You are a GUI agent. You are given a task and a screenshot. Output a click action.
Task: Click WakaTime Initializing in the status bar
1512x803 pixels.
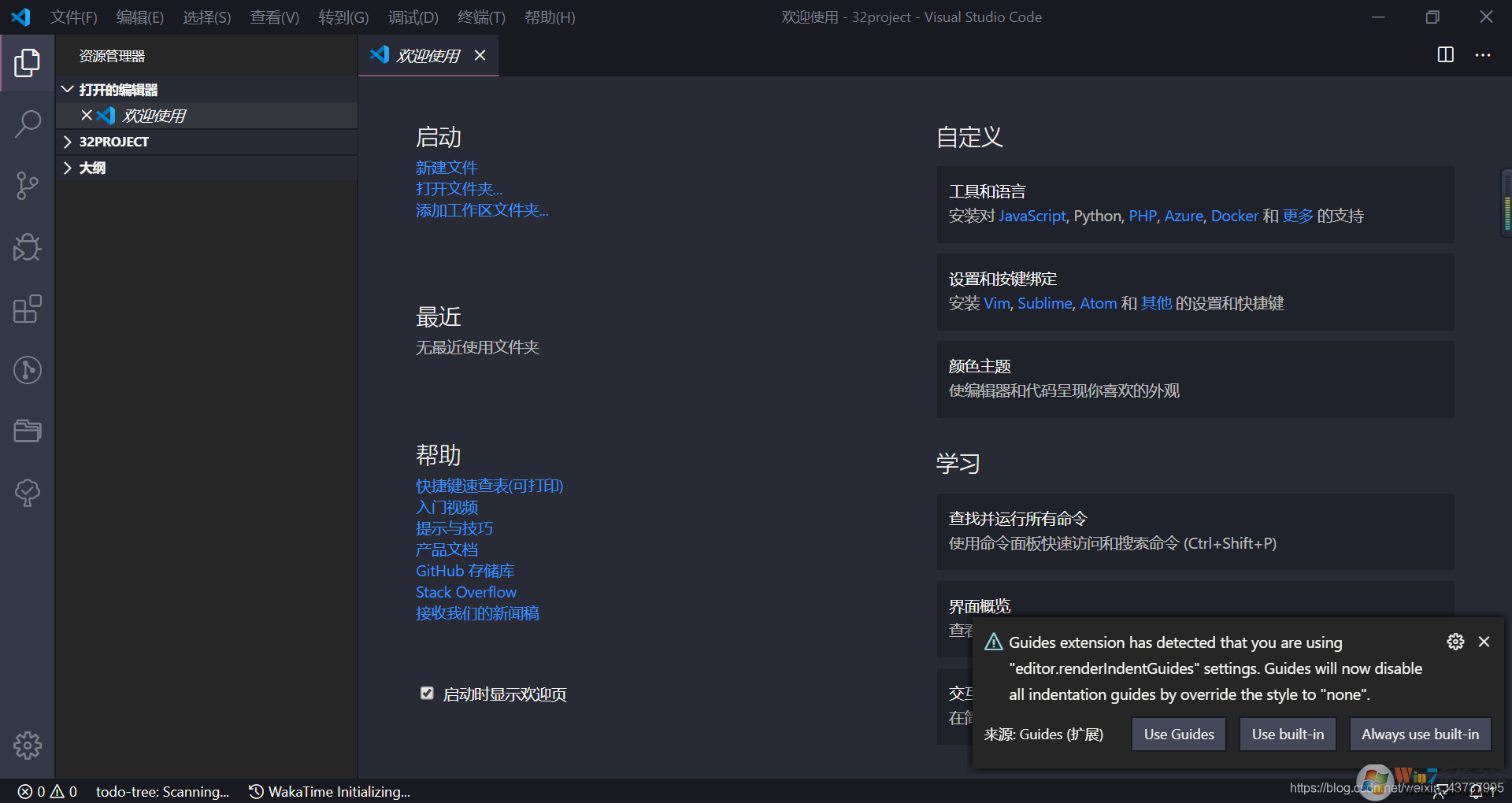[328, 791]
